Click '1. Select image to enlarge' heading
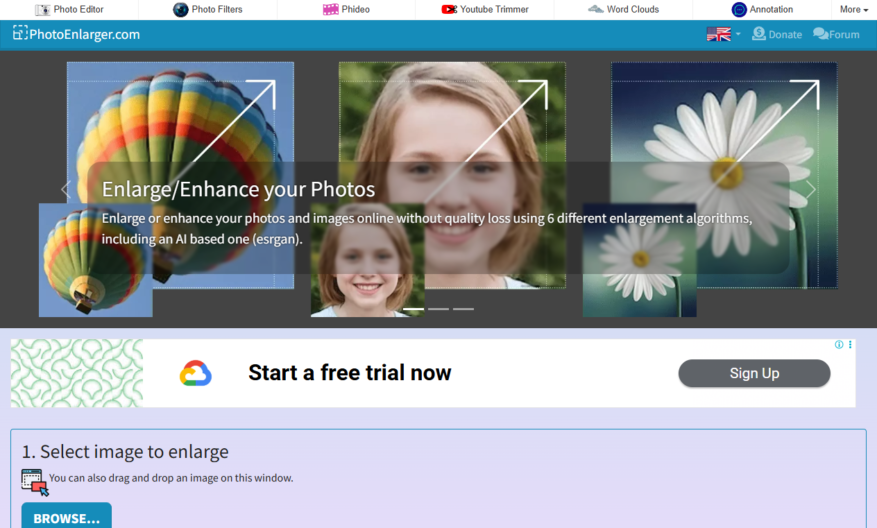 pyautogui.click(x=125, y=451)
